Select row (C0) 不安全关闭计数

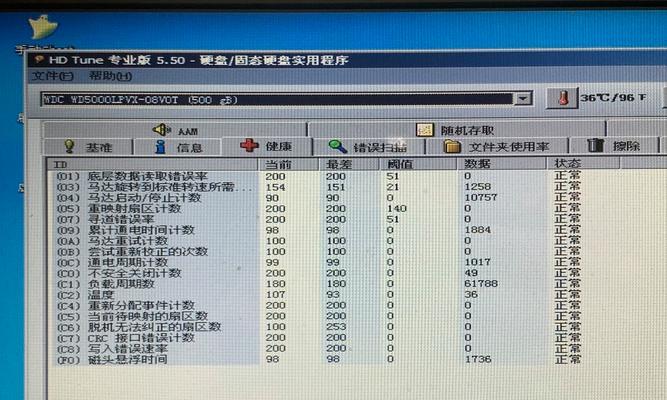coord(319,273)
